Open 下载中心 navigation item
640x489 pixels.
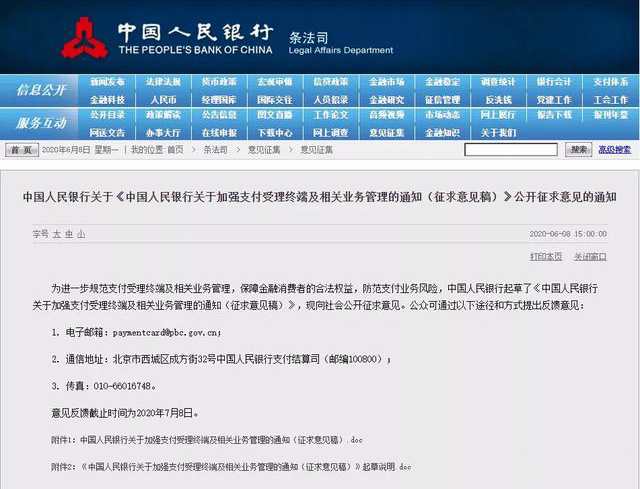pyautogui.click(x=275, y=133)
